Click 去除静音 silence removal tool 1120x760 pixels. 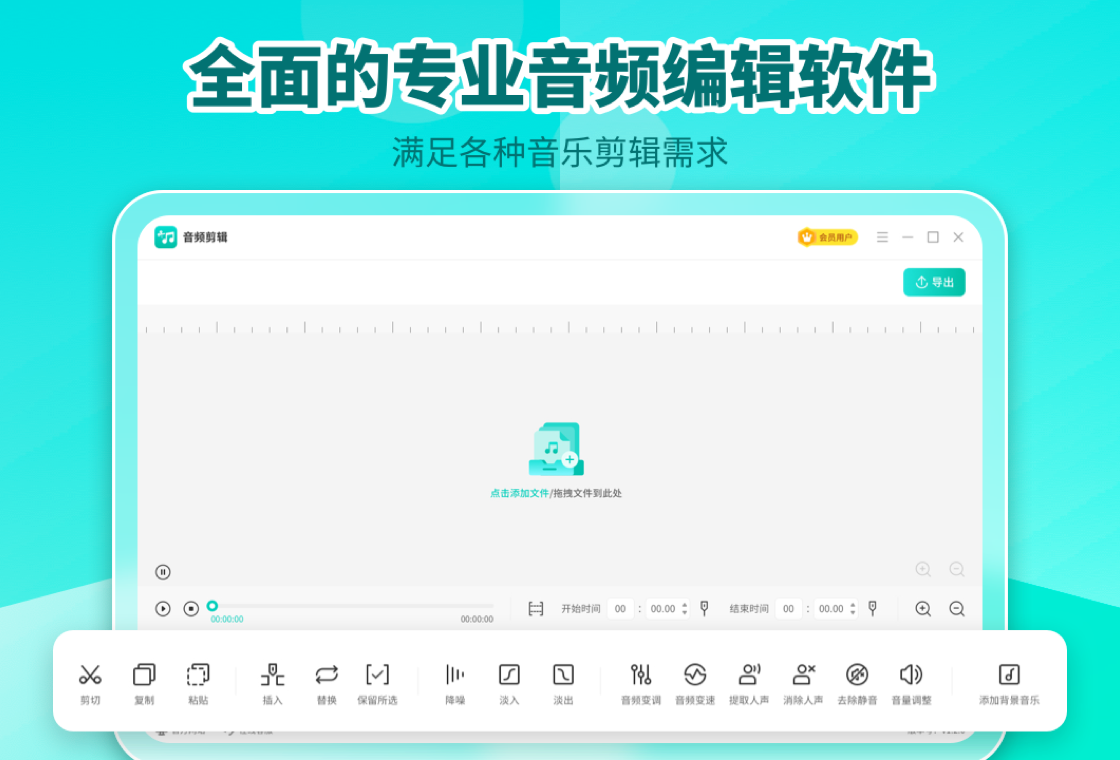[x=857, y=682]
